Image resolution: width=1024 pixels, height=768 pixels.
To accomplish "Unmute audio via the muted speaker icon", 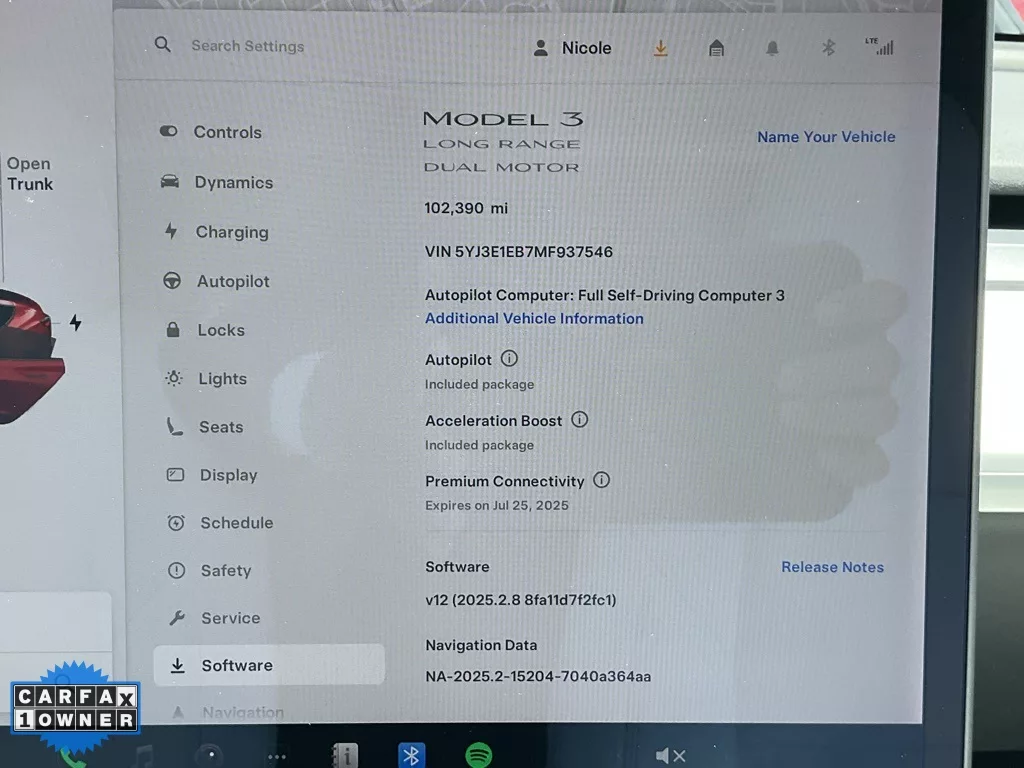I will click(x=670, y=756).
